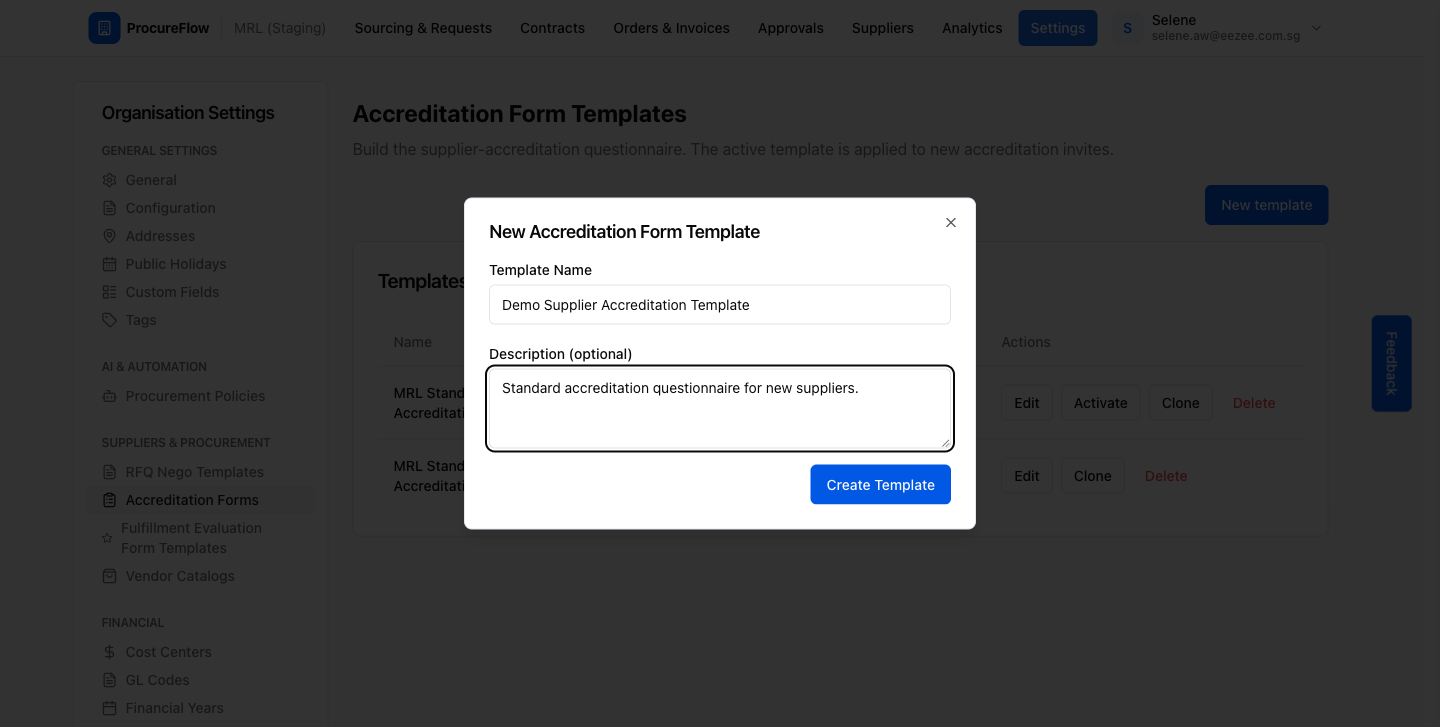
Task: Click Clone in the row with Activate
Action: coord(1180,403)
